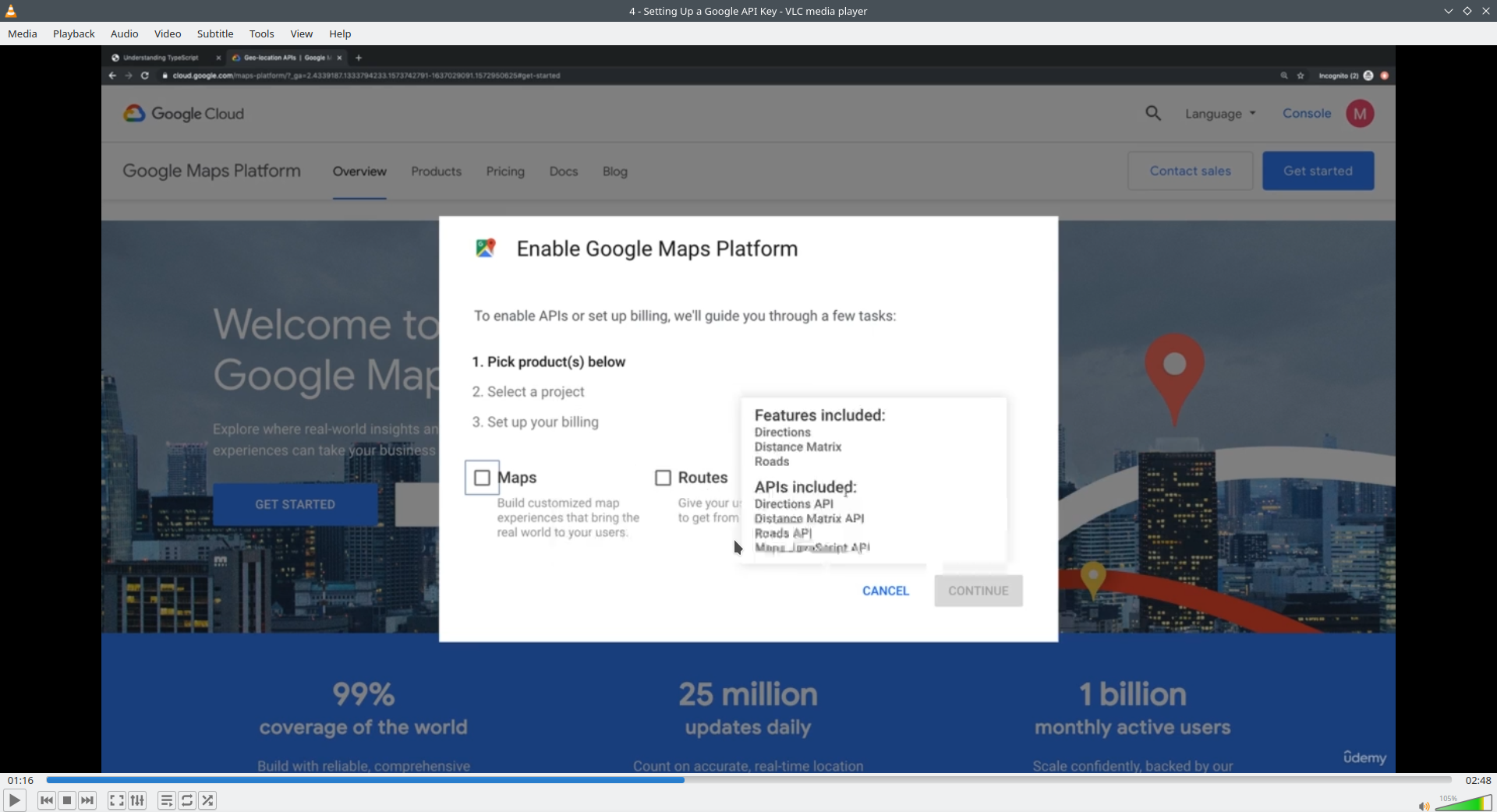Click the browser forward arrow

coord(129,76)
